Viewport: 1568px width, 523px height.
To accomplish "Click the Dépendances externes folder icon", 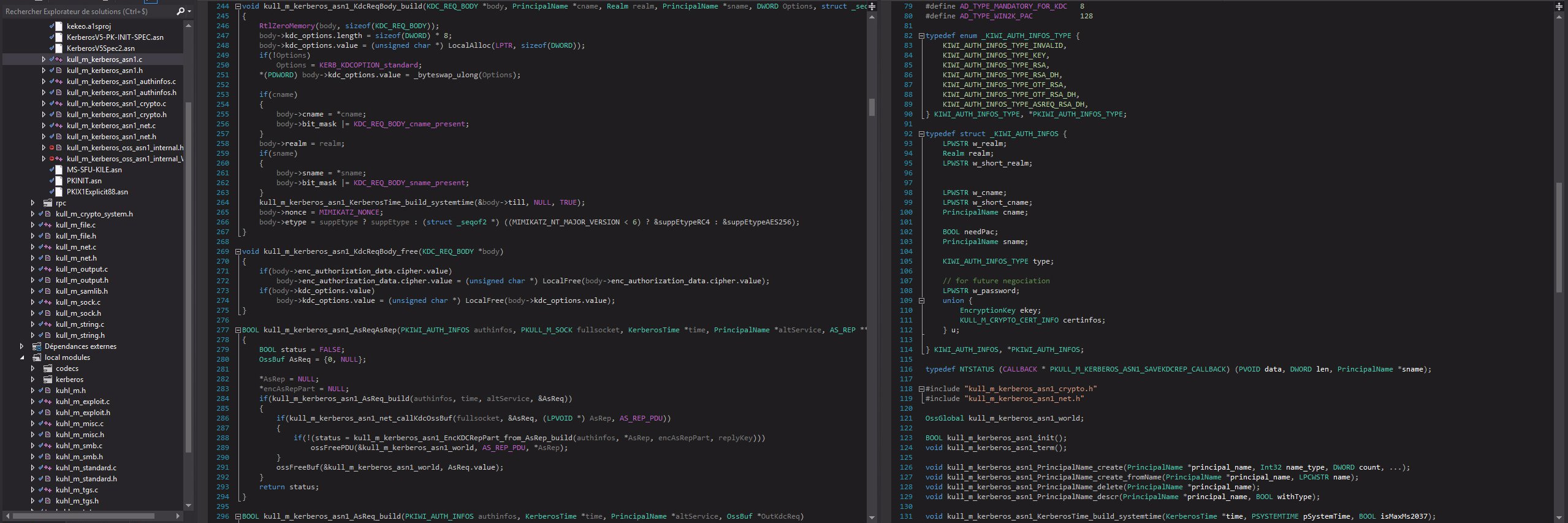I will tap(37, 346).
